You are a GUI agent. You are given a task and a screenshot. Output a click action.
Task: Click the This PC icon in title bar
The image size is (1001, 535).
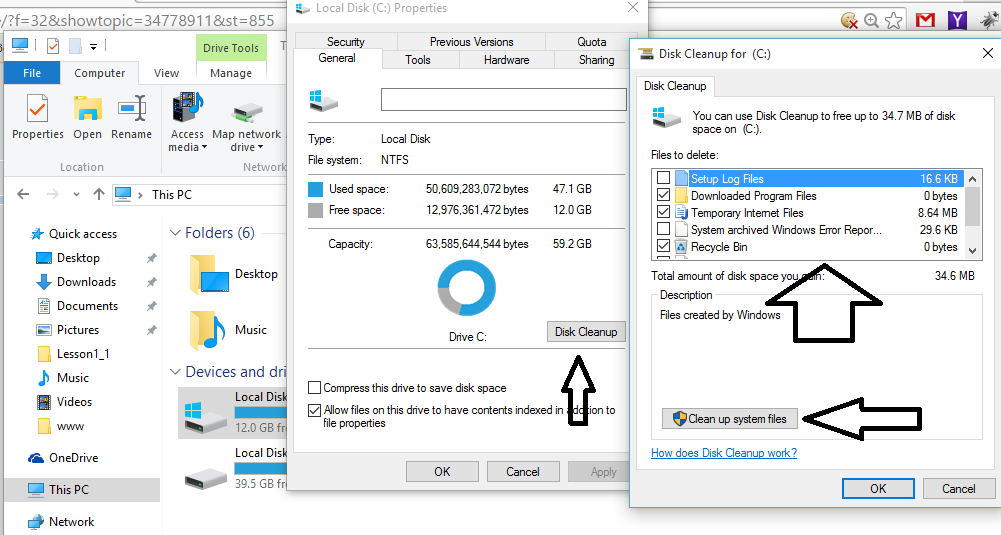click(x=20, y=46)
